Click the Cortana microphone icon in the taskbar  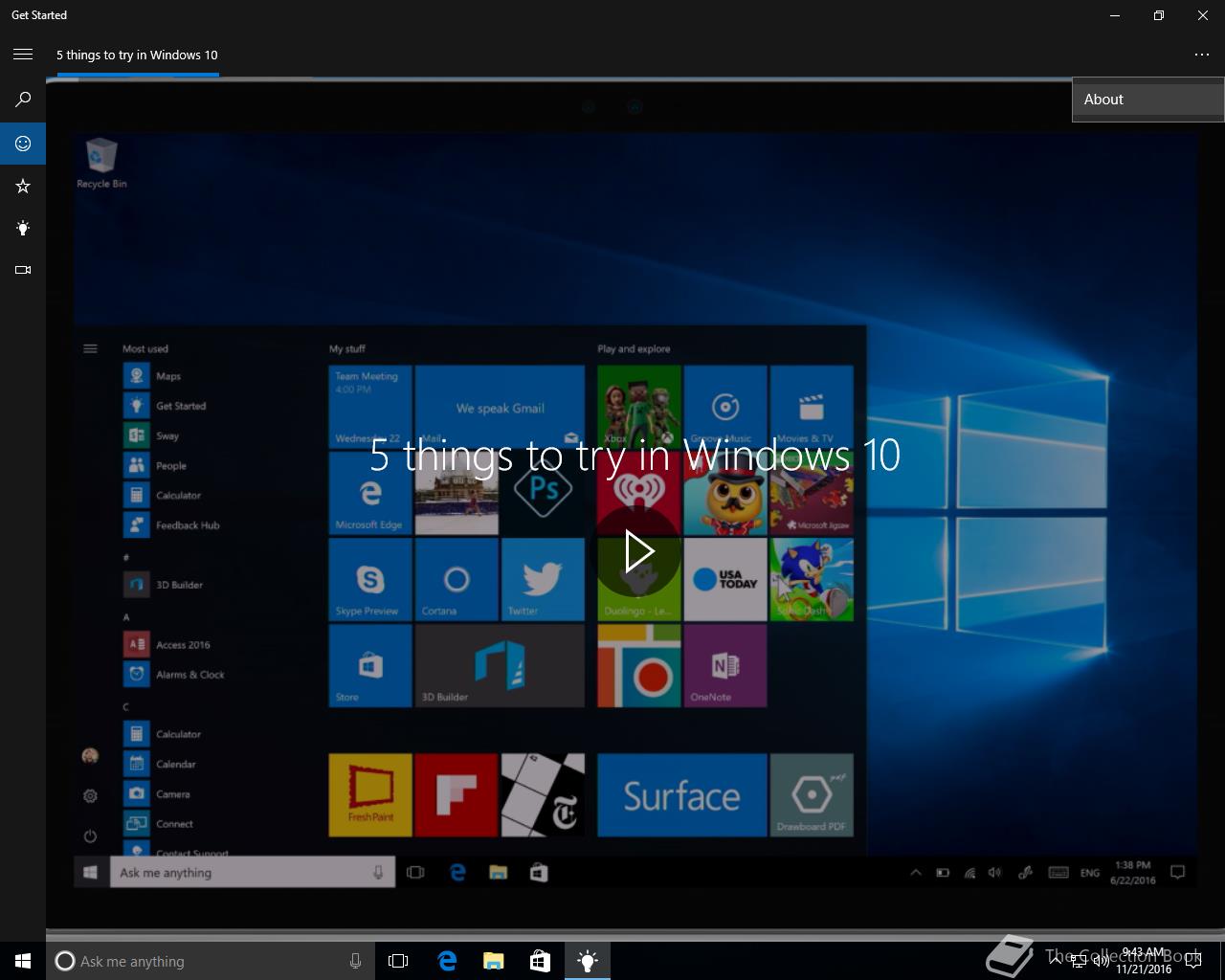pyautogui.click(x=355, y=961)
